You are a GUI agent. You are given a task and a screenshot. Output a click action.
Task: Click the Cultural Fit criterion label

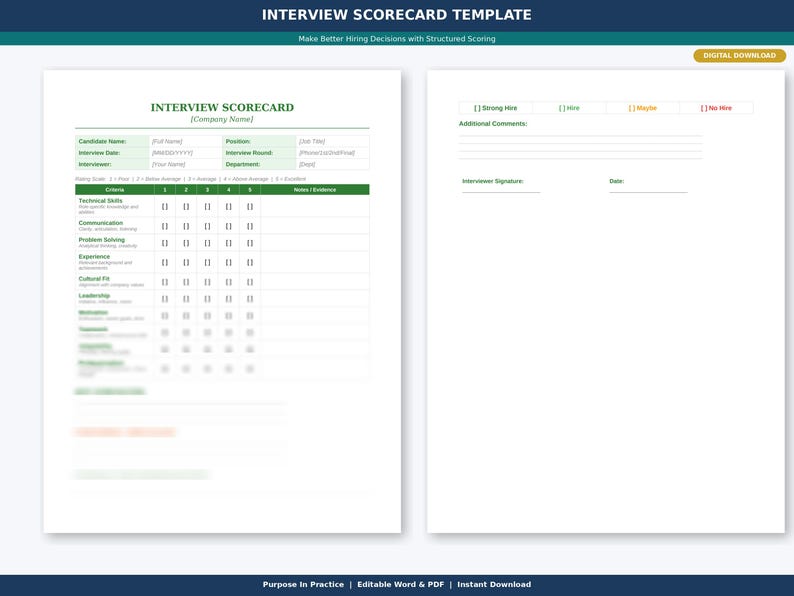click(94, 279)
